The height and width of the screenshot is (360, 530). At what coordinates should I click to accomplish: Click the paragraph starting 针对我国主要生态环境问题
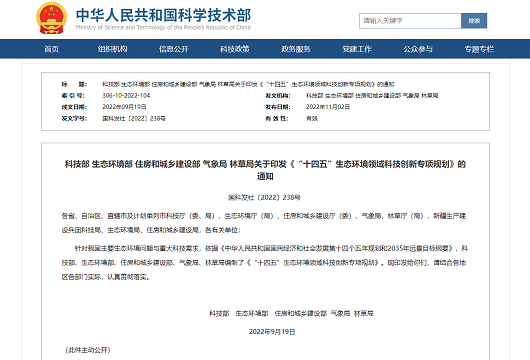pyautogui.click(x=265, y=263)
